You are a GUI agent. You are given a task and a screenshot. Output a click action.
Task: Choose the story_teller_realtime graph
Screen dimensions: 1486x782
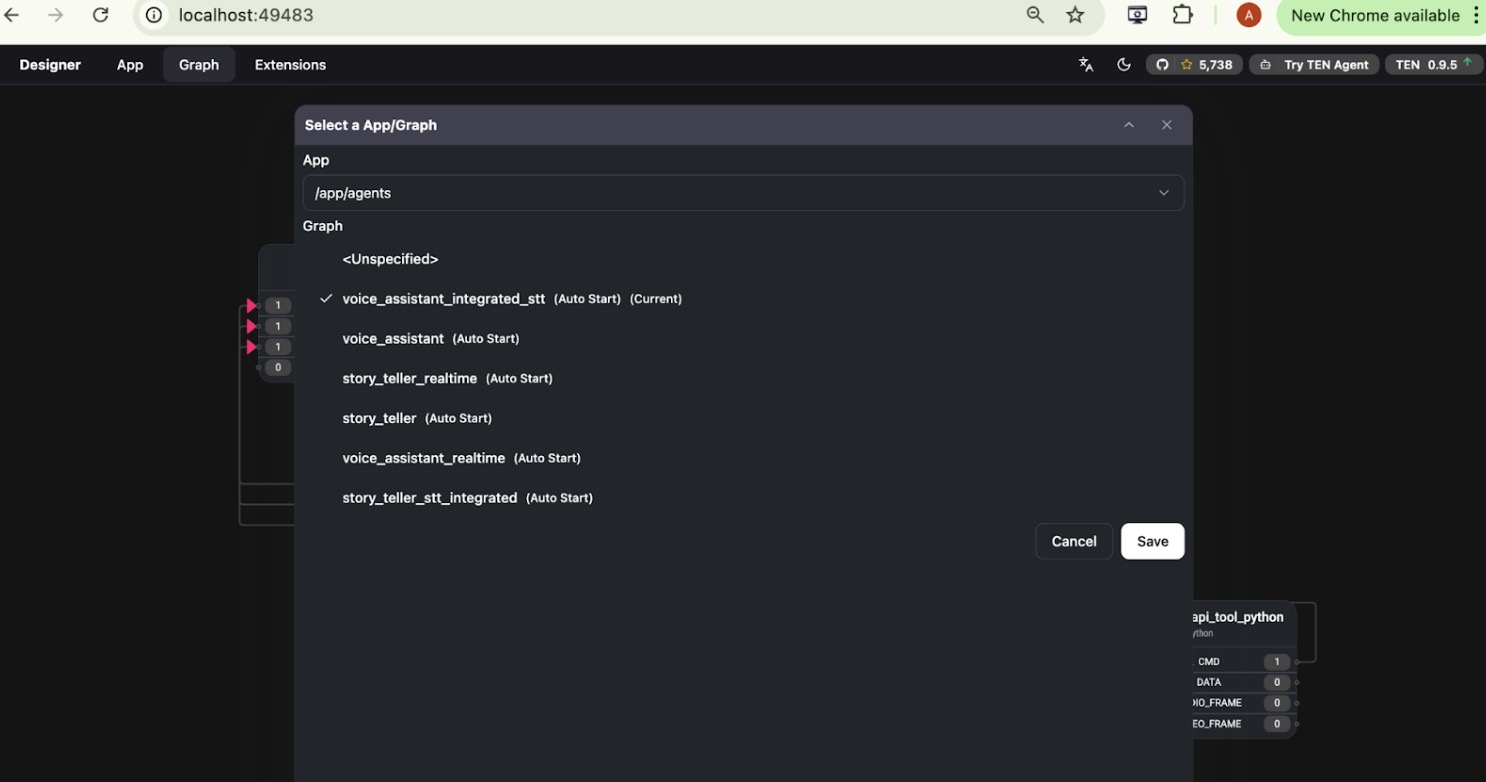[409, 379]
